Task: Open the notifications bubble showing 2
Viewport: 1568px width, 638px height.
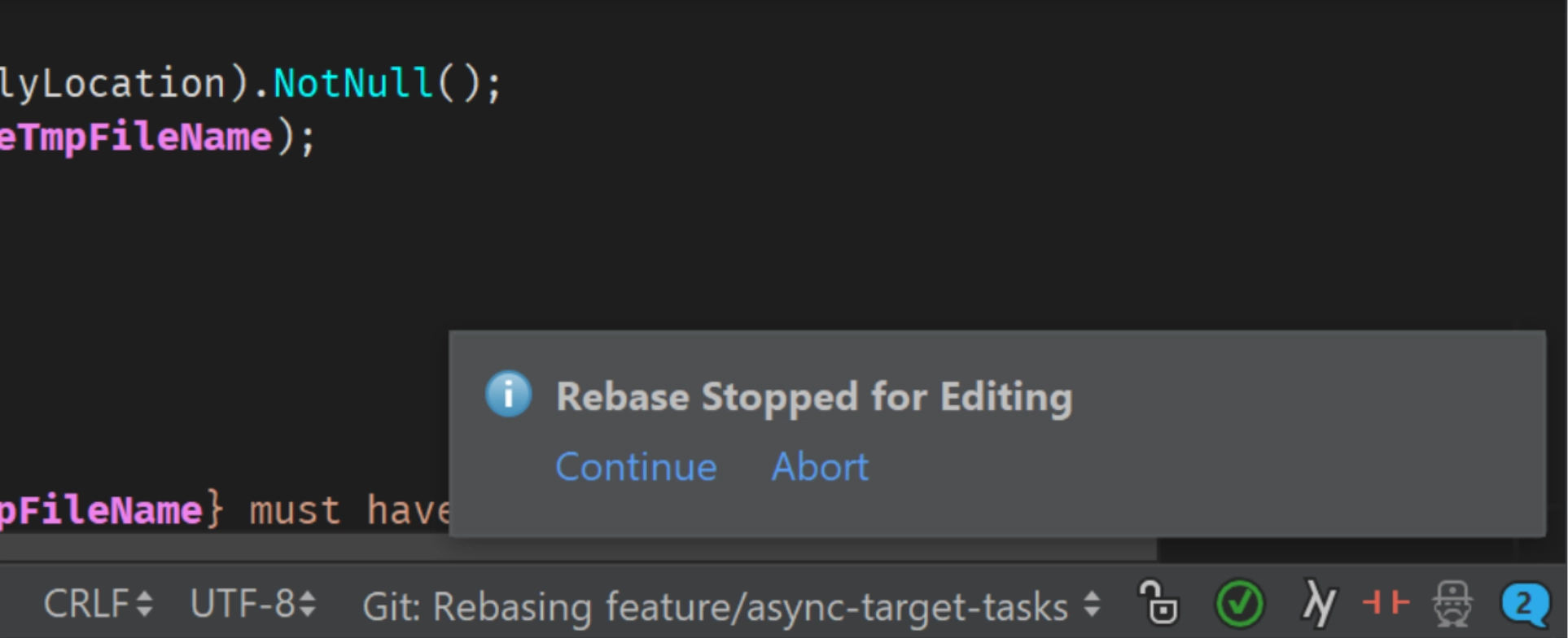Action: (x=1524, y=605)
